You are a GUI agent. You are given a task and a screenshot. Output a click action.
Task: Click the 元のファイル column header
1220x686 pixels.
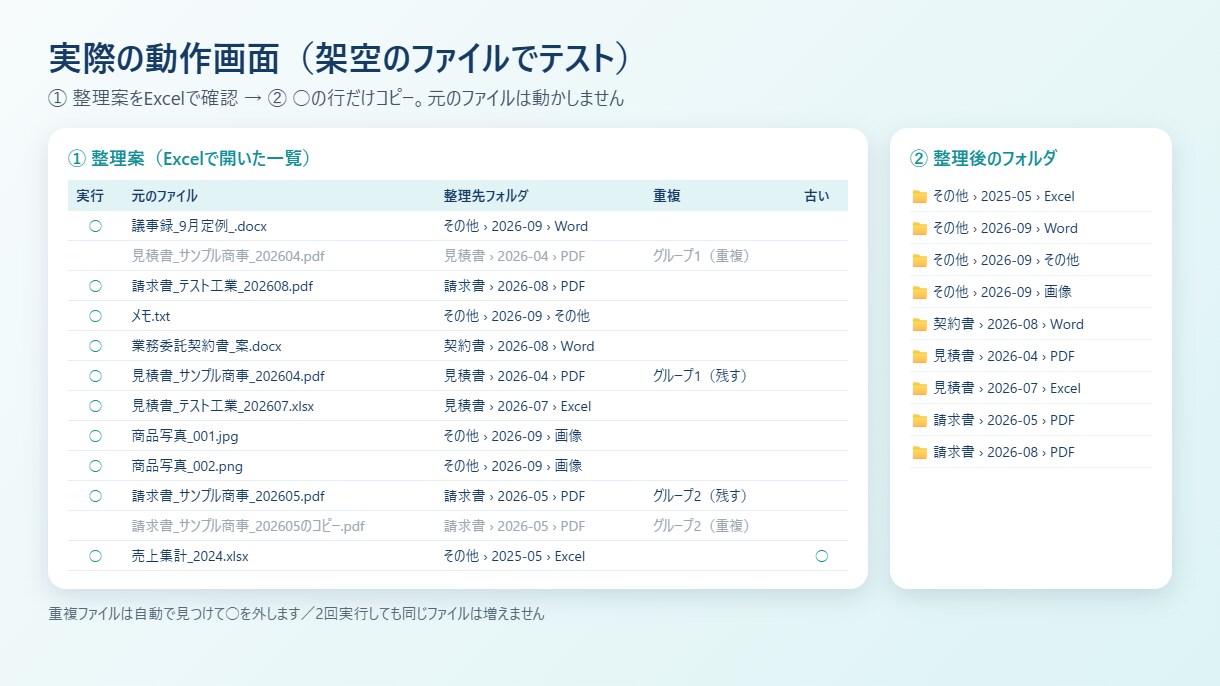[x=165, y=196]
